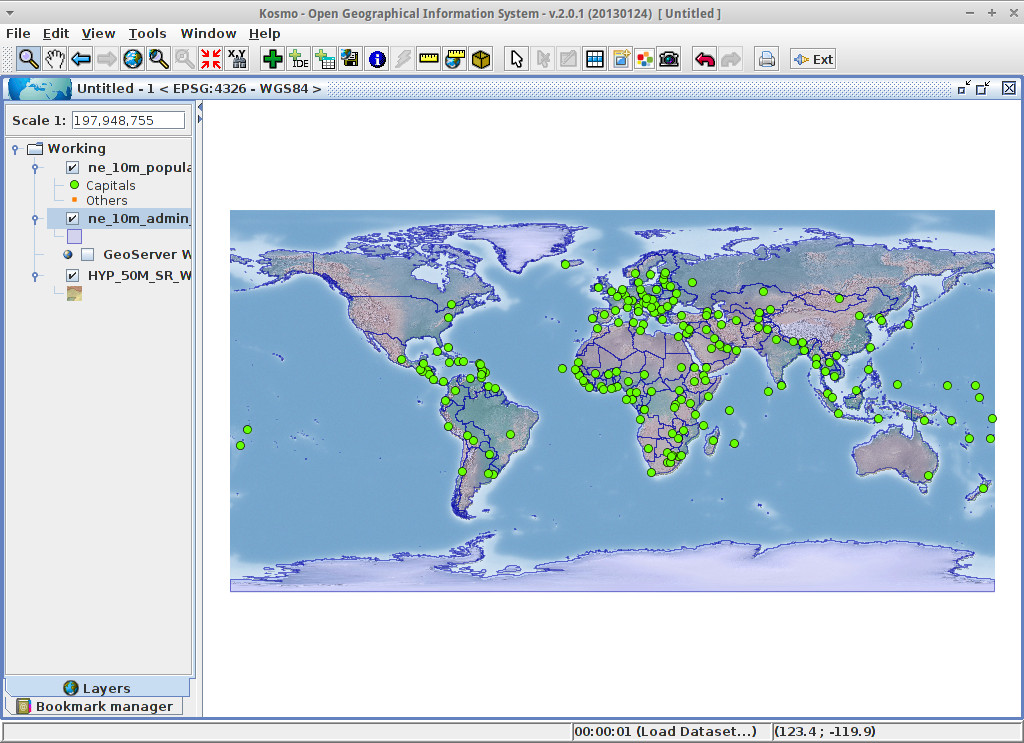Open the Tools menu
1024x743 pixels.
coord(148,33)
